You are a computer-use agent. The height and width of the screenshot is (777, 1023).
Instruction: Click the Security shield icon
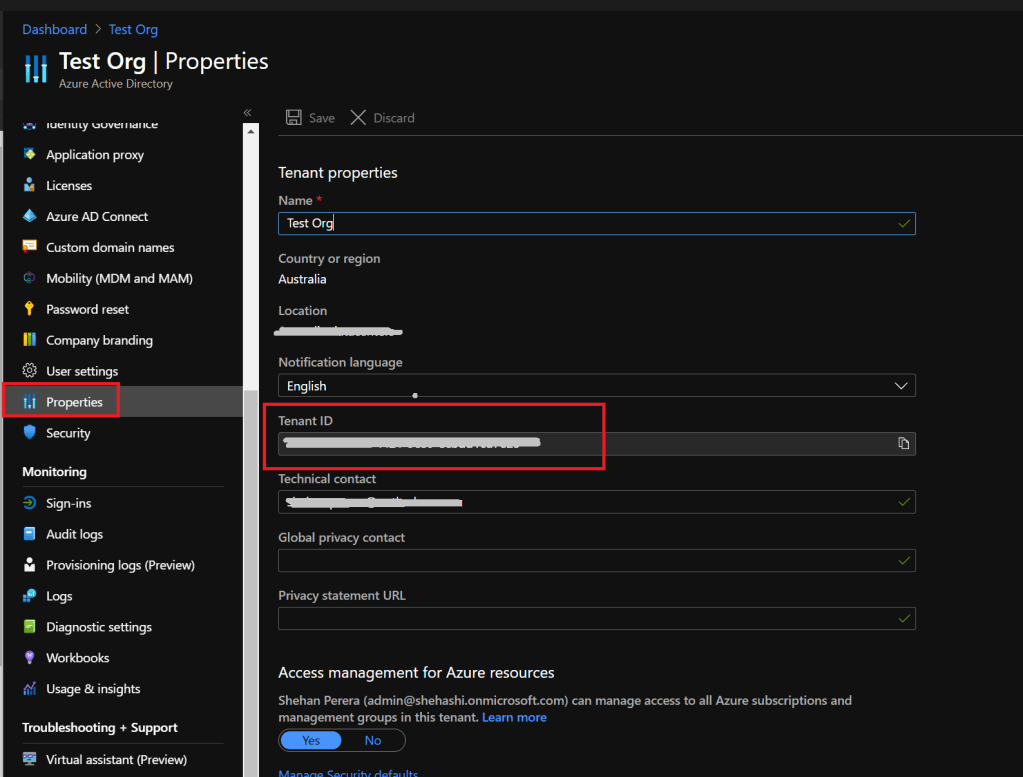pyautogui.click(x=30, y=433)
